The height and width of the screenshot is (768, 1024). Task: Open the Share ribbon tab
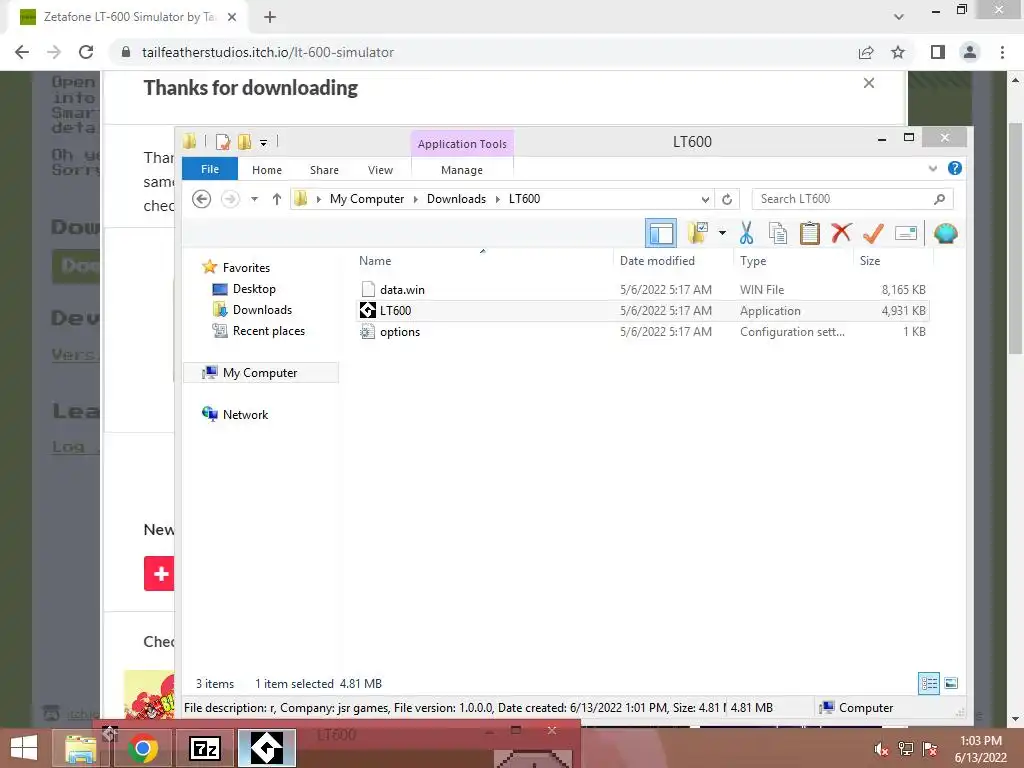point(324,170)
